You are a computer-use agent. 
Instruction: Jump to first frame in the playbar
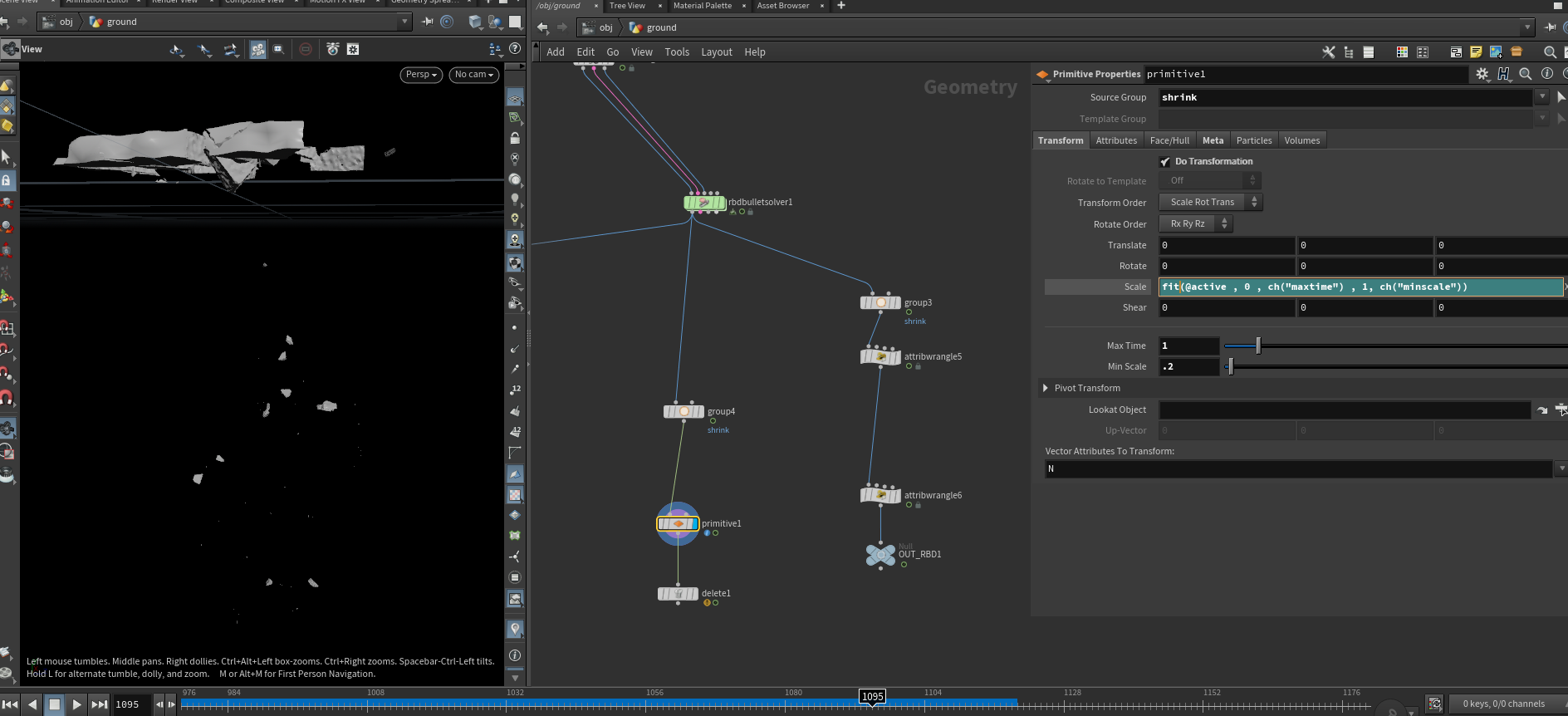tap(10, 704)
